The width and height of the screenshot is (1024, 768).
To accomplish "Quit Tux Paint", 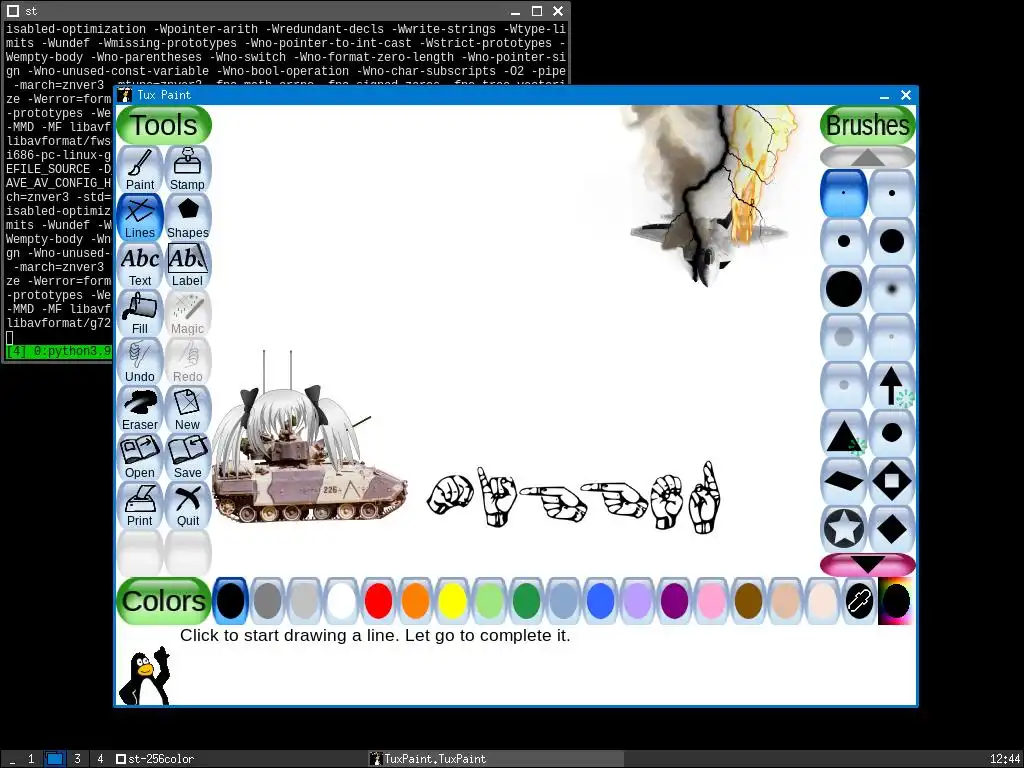I will pos(187,505).
